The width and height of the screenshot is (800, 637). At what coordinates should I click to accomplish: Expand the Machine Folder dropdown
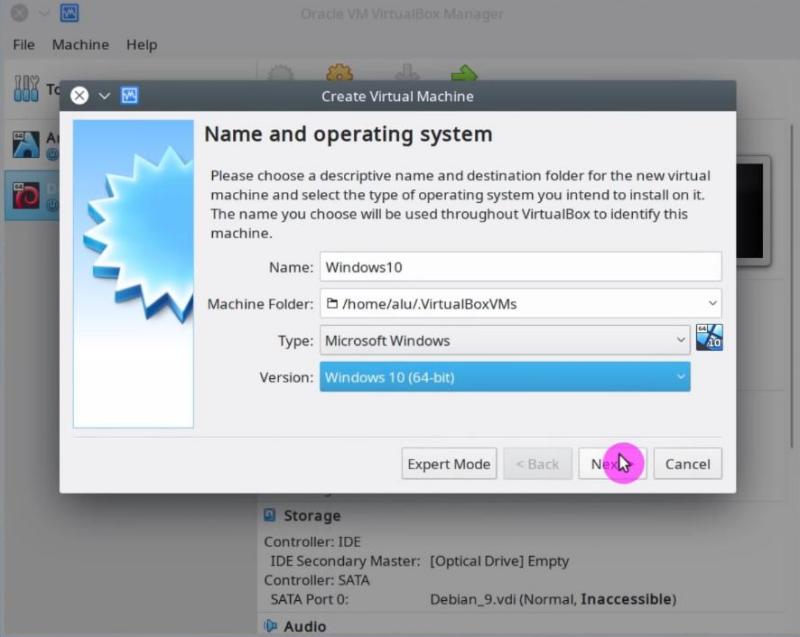(x=712, y=303)
